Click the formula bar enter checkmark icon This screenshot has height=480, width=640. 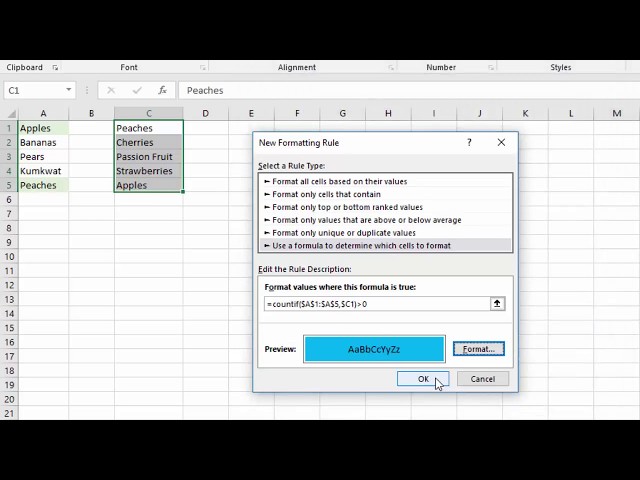click(137, 90)
